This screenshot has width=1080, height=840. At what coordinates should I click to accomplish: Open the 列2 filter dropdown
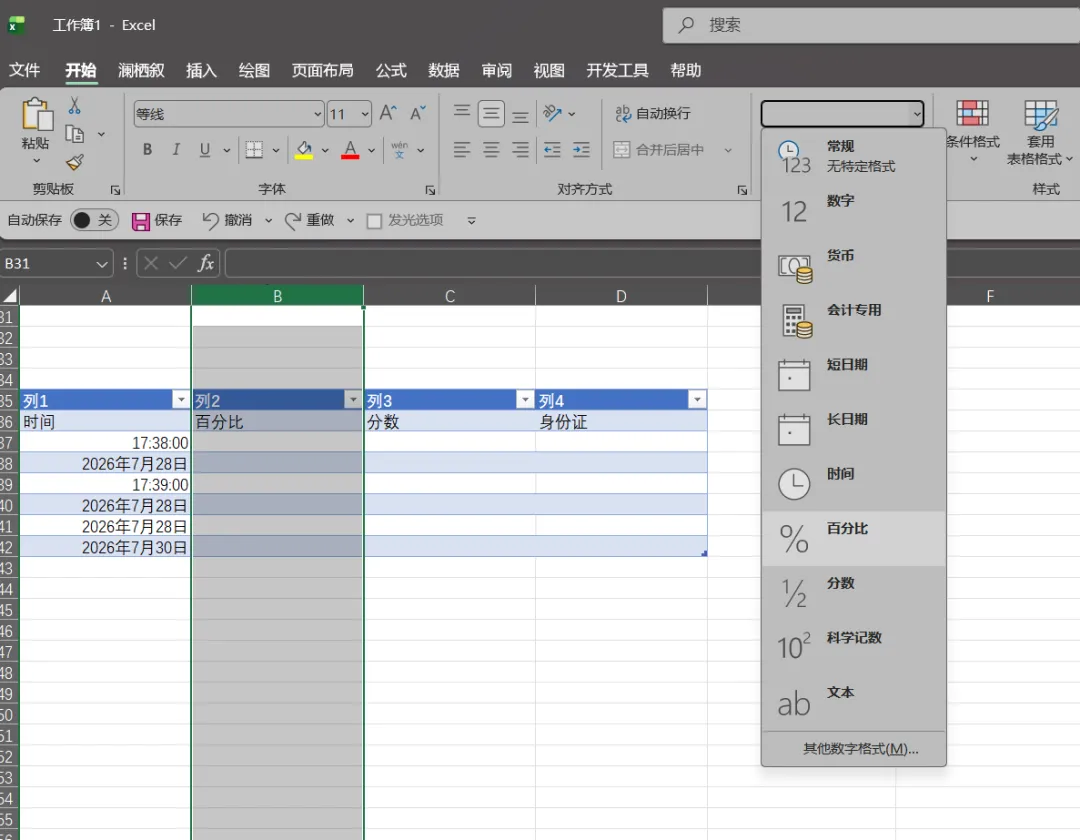pos(353,399)
